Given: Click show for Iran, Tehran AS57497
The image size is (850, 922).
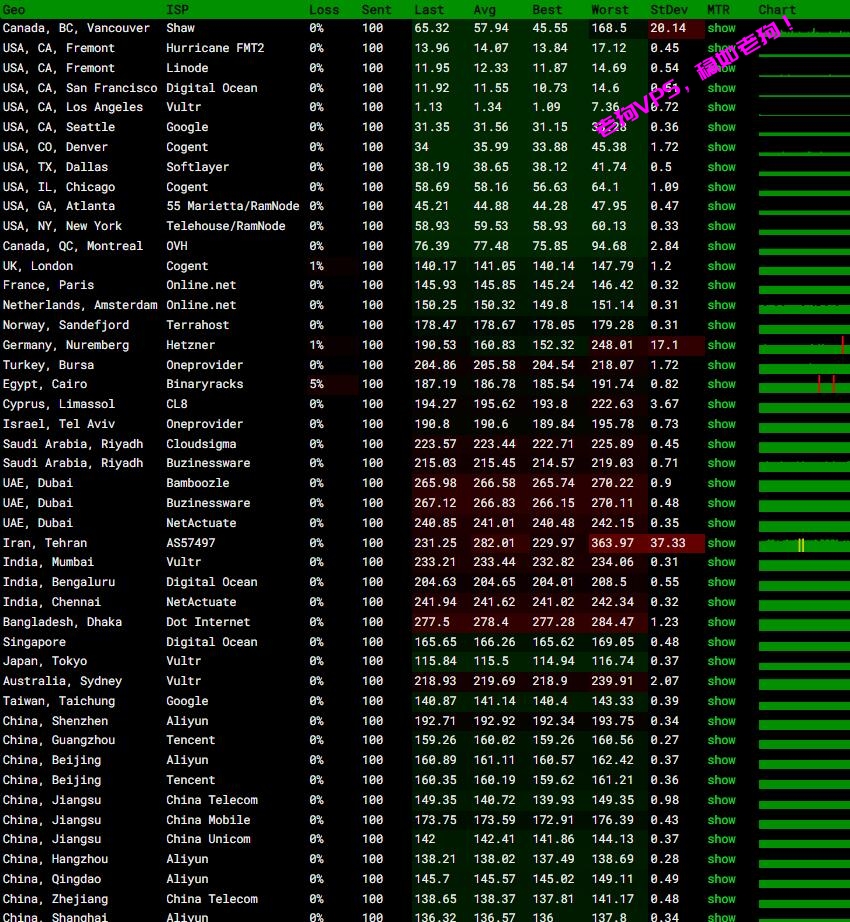Looking at the screenshot, I should tap(721, 543).
